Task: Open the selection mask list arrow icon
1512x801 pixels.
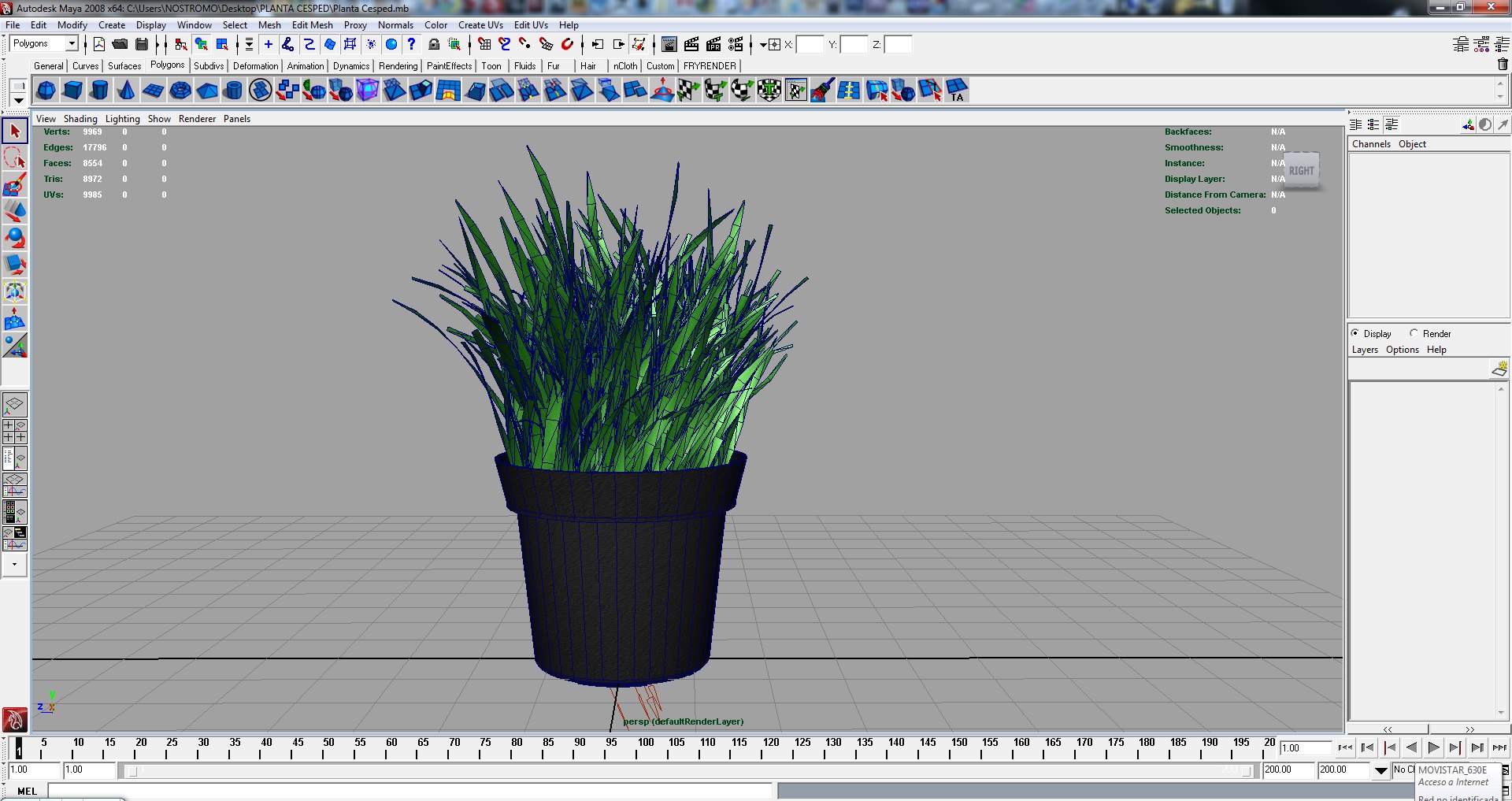Action: click(249, 44)
